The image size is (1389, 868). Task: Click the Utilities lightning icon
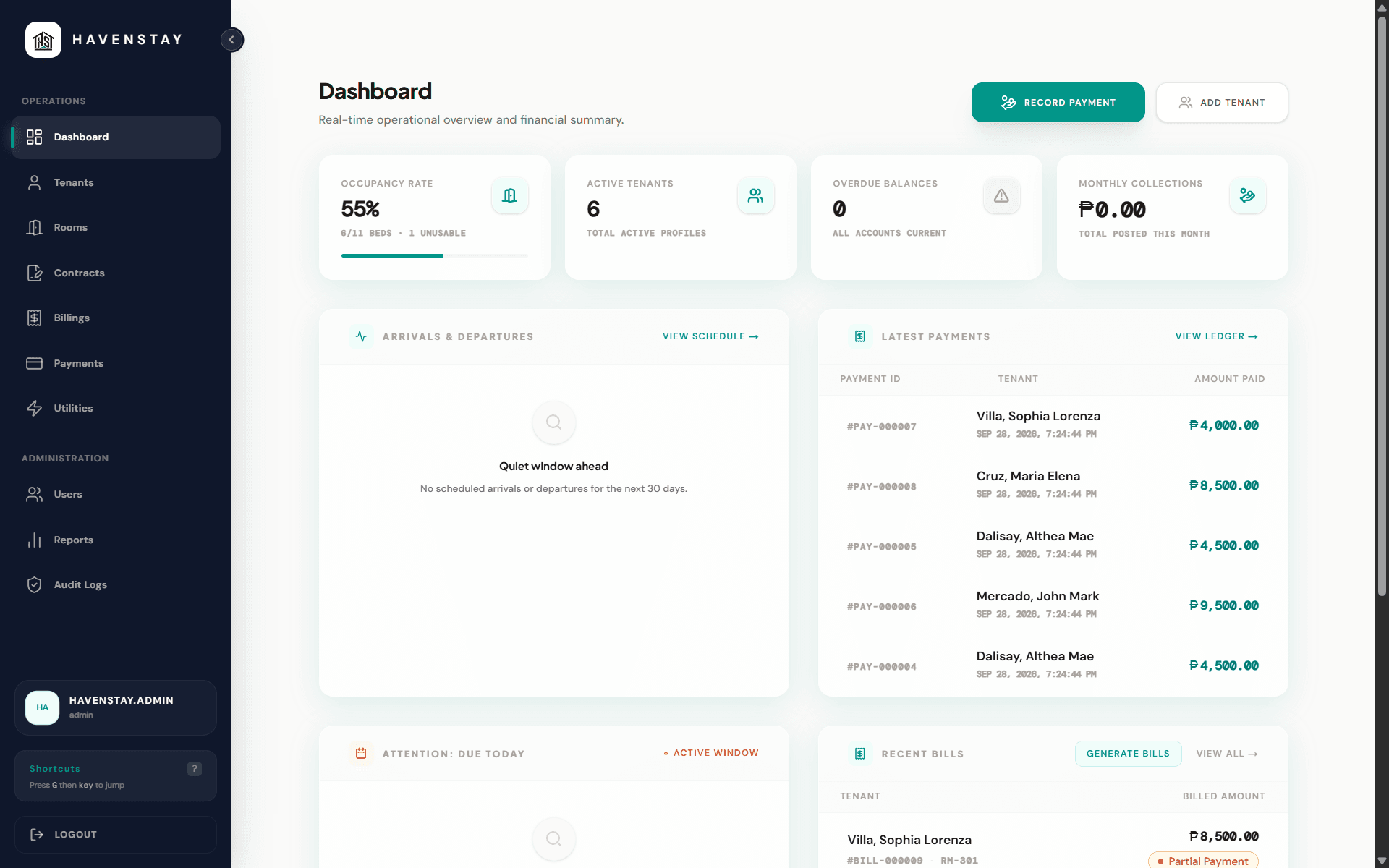click(34, 408)
